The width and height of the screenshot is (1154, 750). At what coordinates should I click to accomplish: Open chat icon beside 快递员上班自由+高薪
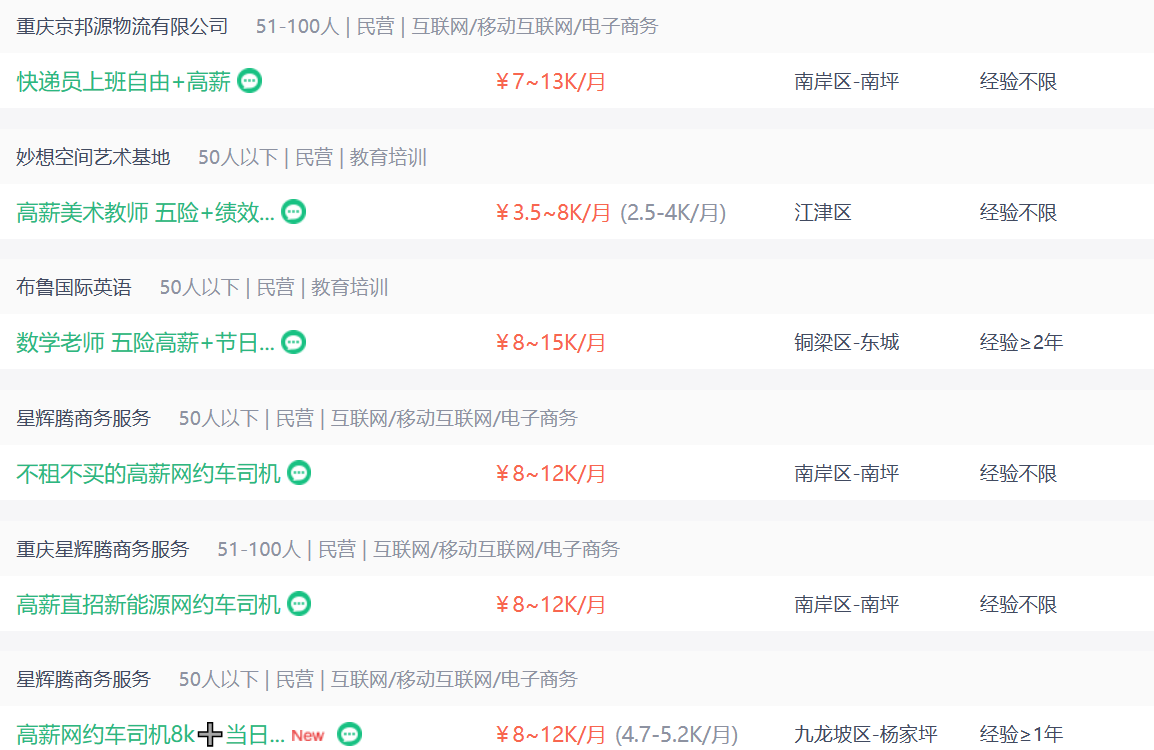[x=249, y=80]
